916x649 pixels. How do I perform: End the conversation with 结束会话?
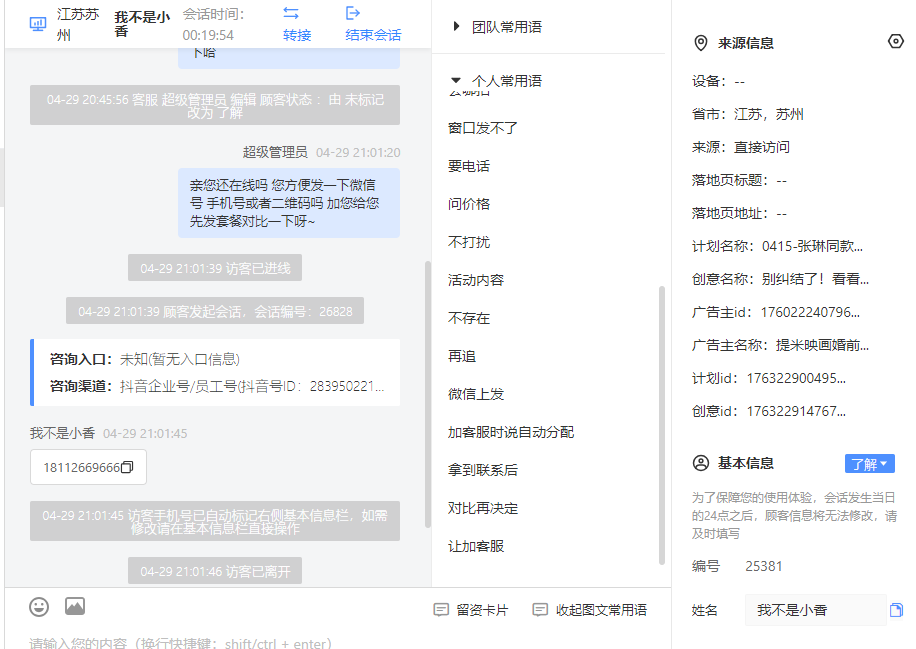[373, 24]
